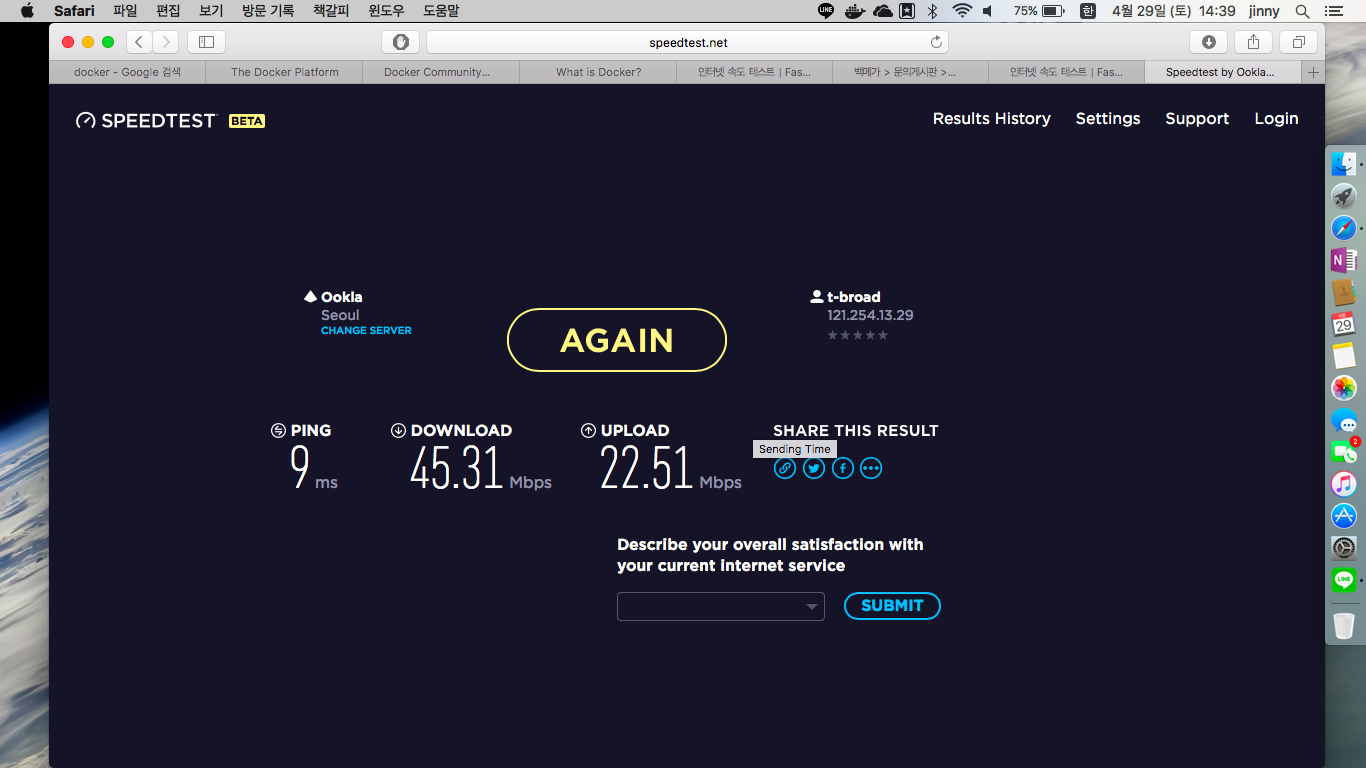Open the 책갈피 bookmarks menu
This screenshot has width=1366, height=768.
click(331, 11)
